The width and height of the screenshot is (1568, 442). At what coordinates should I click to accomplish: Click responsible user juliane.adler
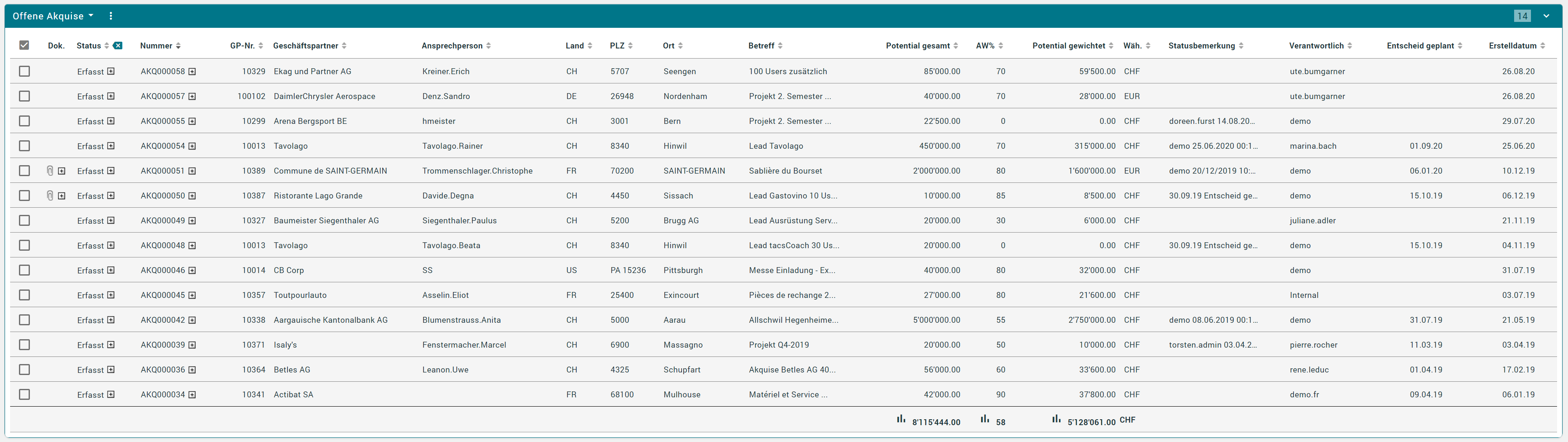coord(1312,221)
